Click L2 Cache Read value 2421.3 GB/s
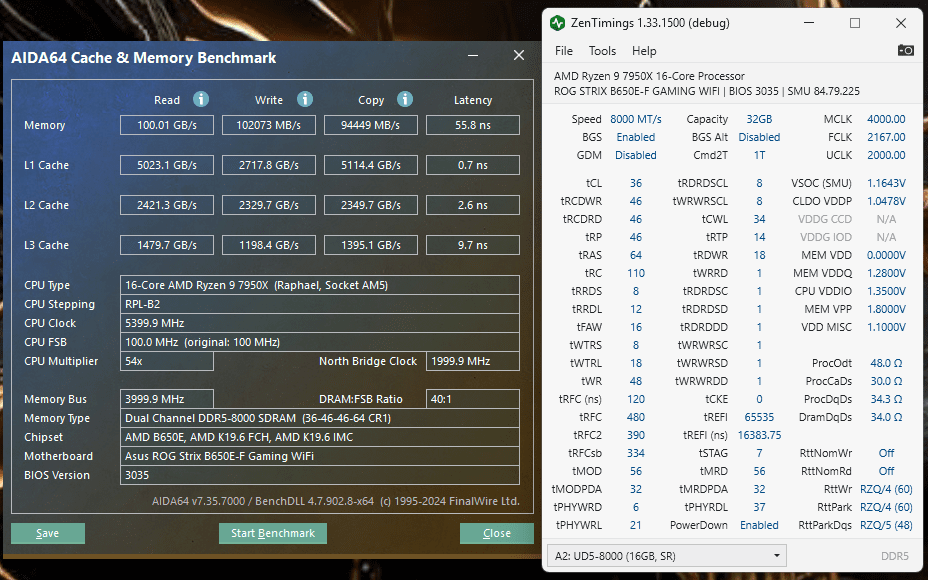The height and width of the screenshot is (580, 928). pos(167,205)
